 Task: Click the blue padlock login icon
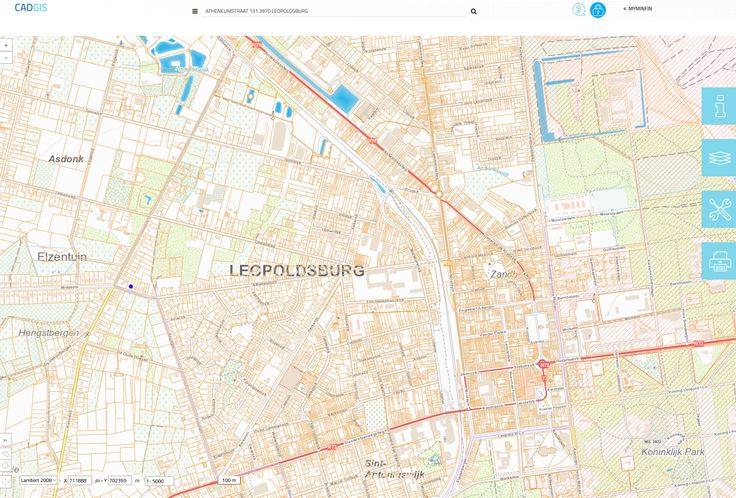coord(598,10)
